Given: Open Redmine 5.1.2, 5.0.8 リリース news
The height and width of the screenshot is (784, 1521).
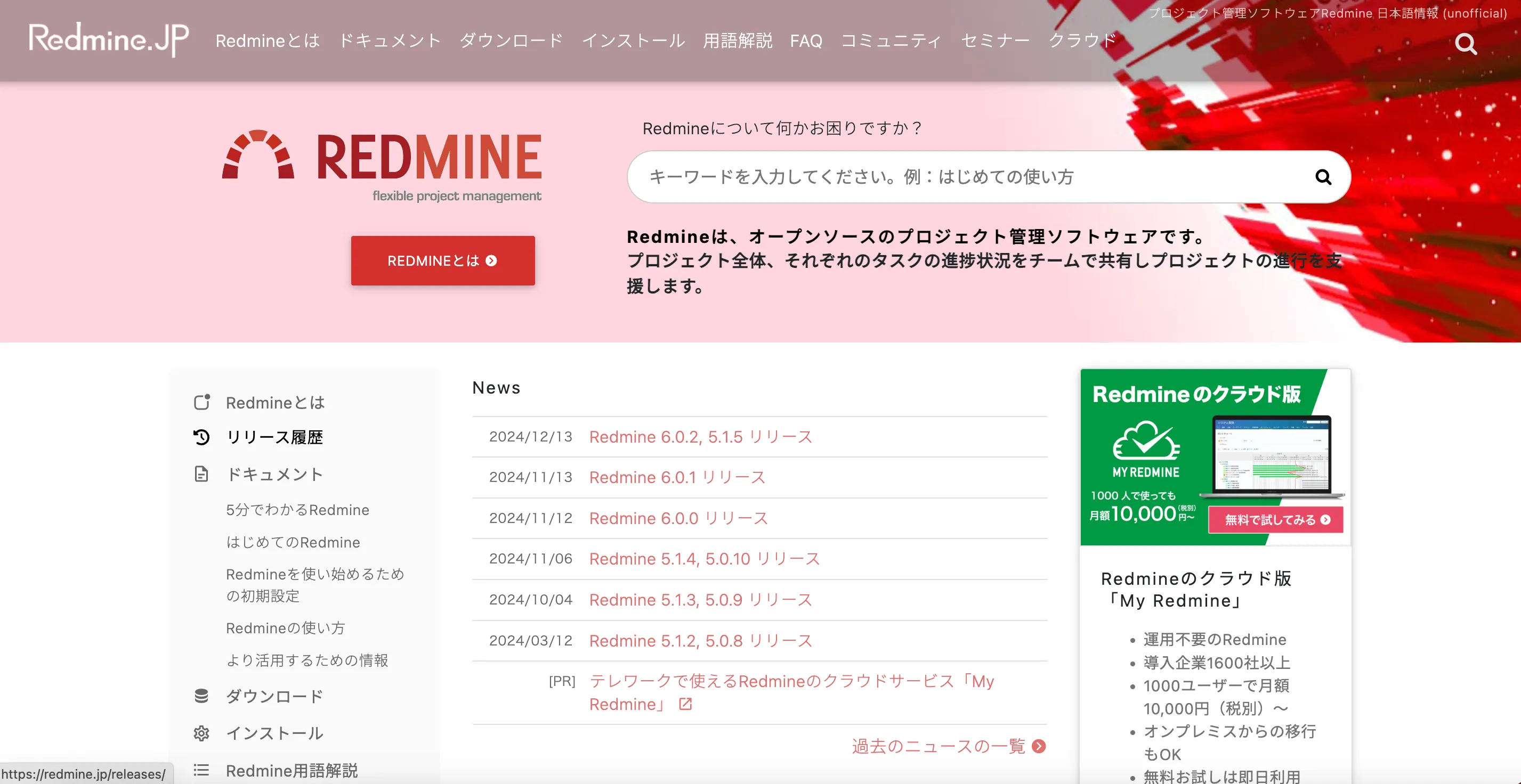Looking at the screenshot, I should click(701, 641).
